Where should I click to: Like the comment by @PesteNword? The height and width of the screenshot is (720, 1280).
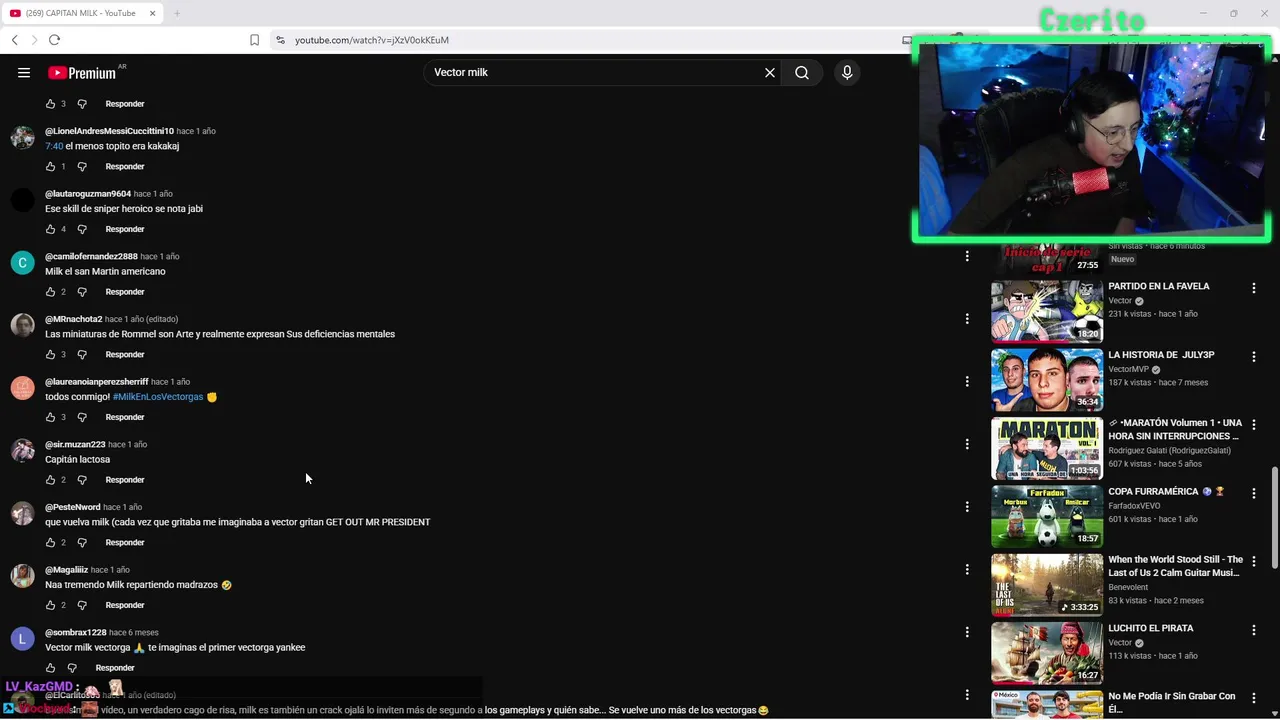pos(50,542)
